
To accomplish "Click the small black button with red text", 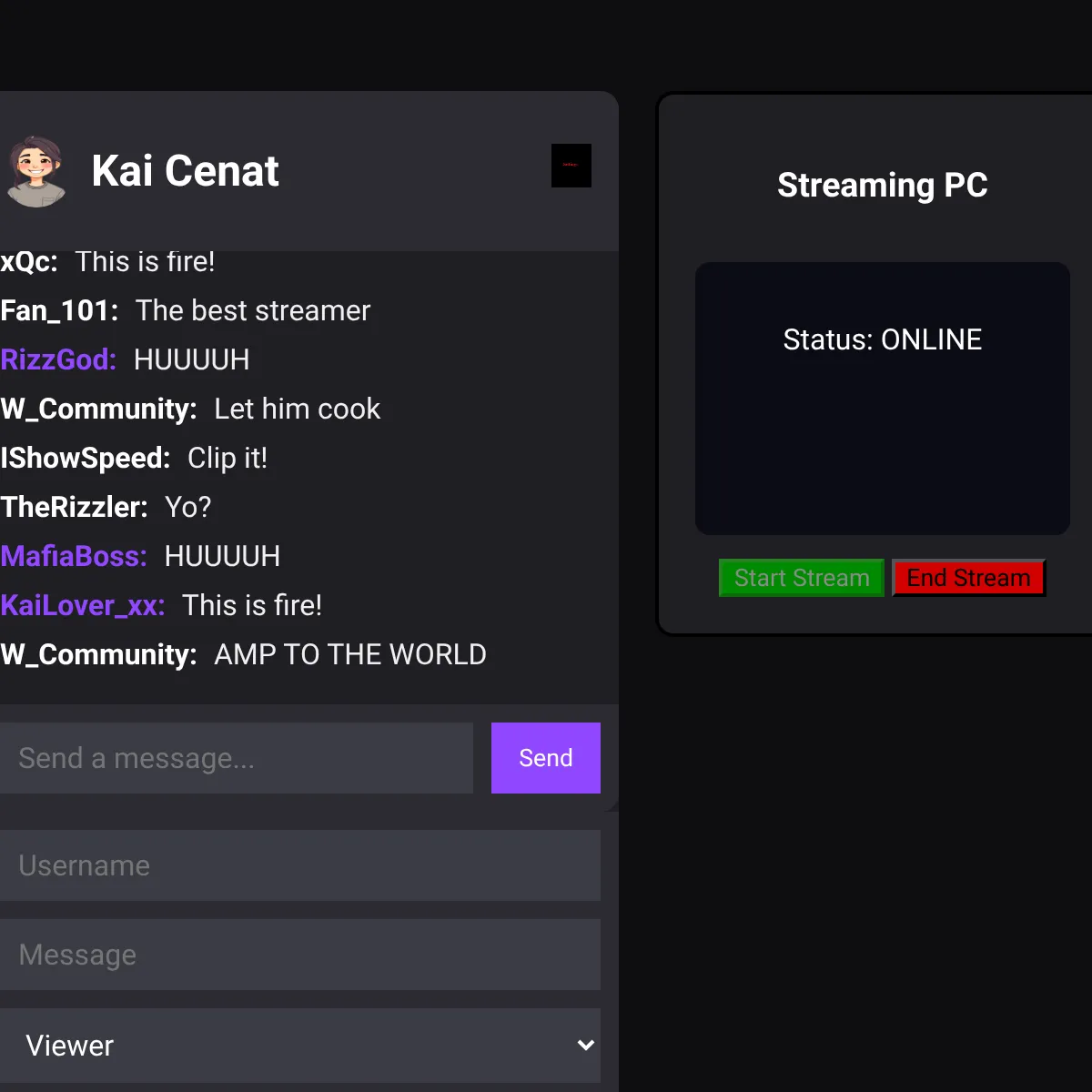I will (x=571, y=166).
